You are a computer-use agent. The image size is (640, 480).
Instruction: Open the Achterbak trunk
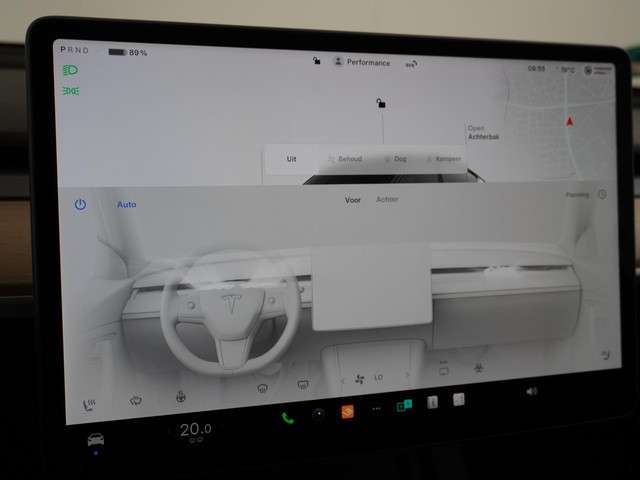483,133
